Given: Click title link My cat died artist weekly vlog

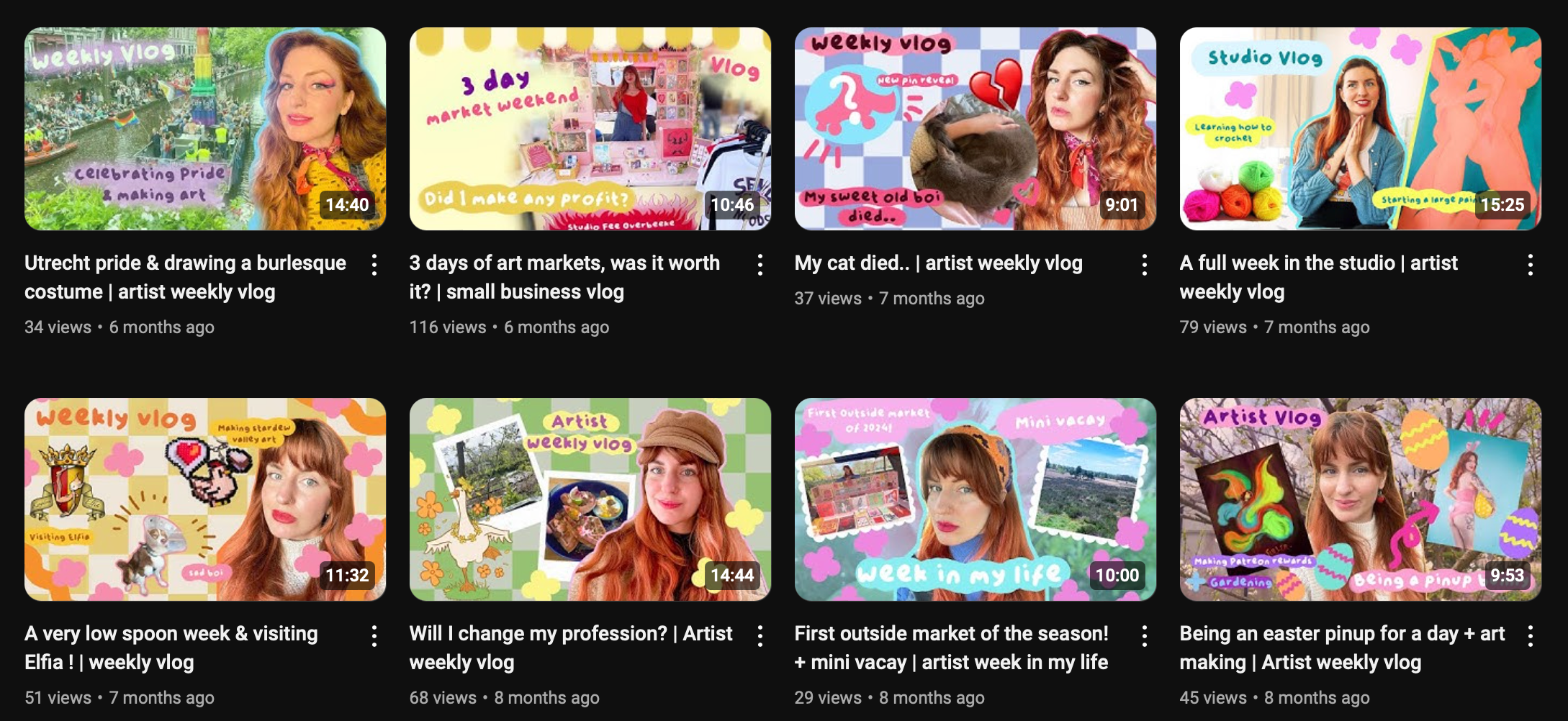Looking at the screenshot, I should tap(938, 263).
